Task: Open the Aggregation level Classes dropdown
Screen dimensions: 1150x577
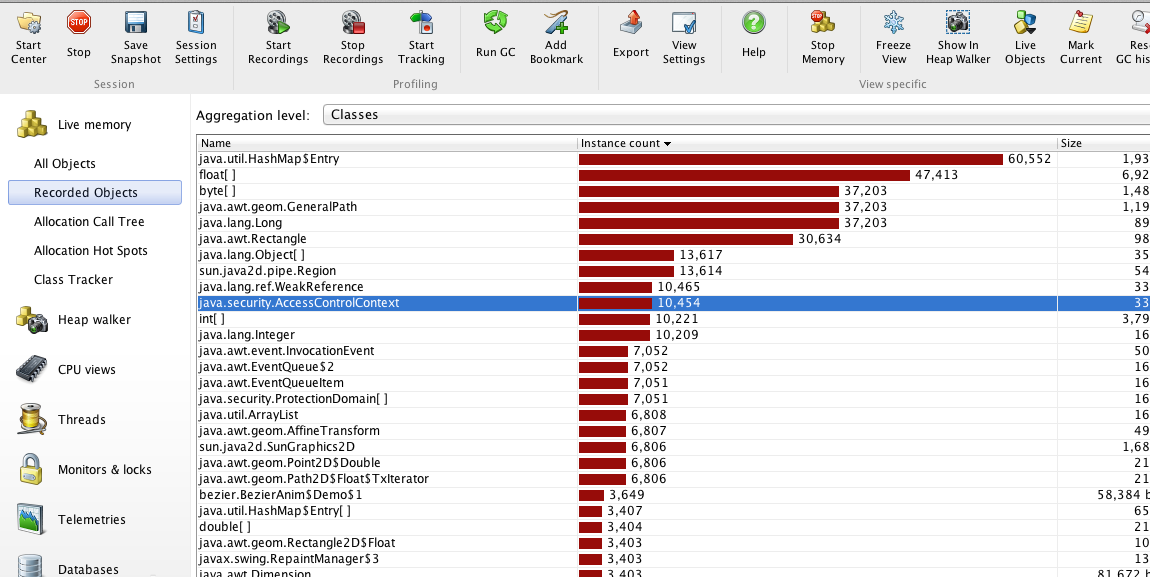Action: coord(736,114)
